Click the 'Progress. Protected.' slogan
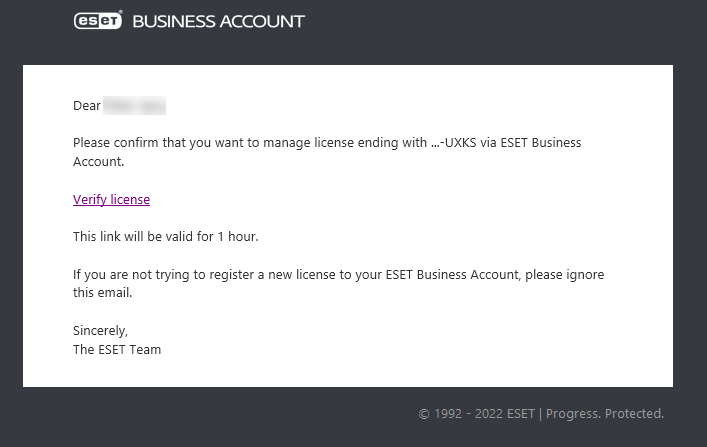This screenshot has width=707, height=447. coord(605,414)
